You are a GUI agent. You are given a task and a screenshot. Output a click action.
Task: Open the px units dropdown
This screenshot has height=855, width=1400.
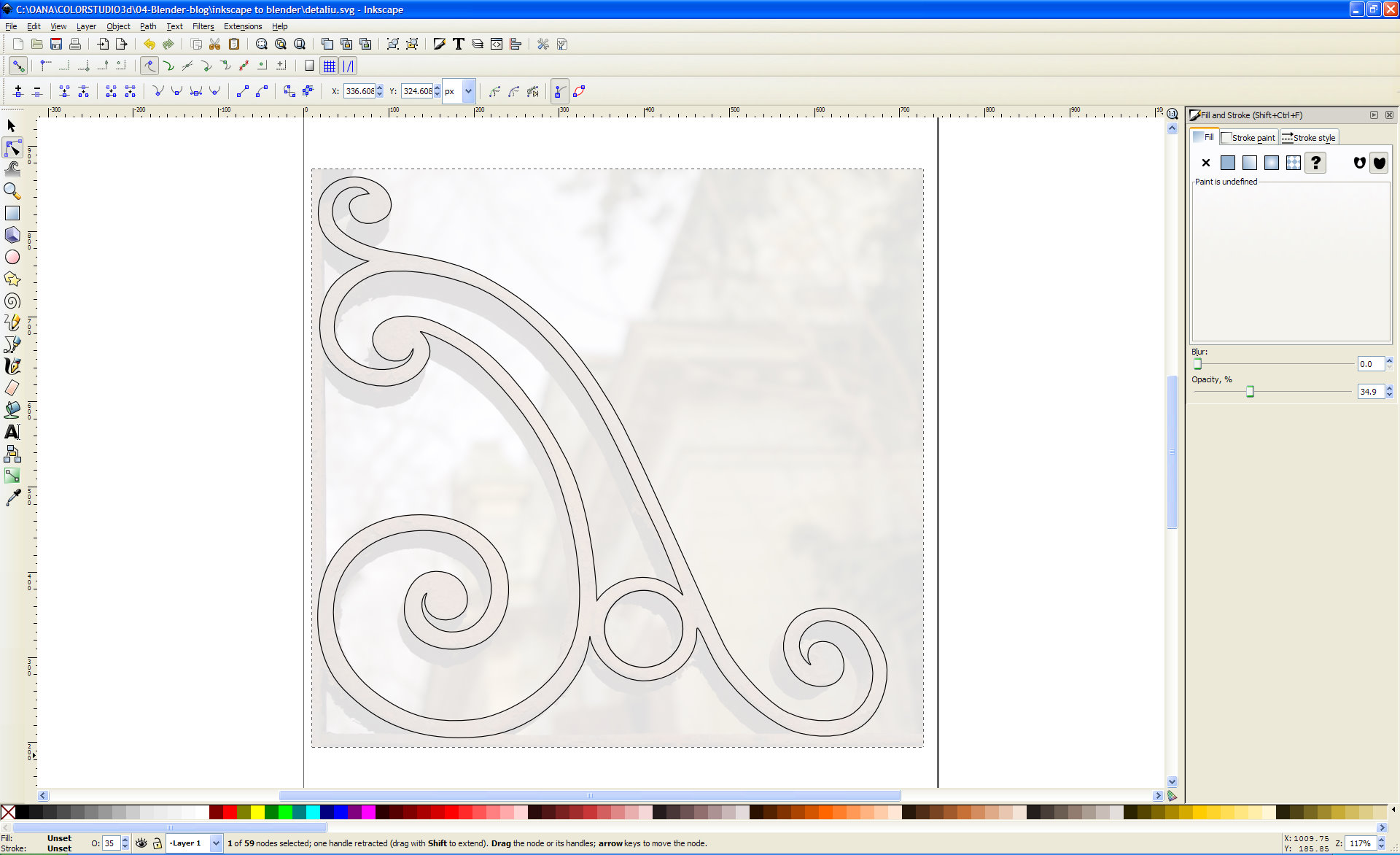pos(468,91)
